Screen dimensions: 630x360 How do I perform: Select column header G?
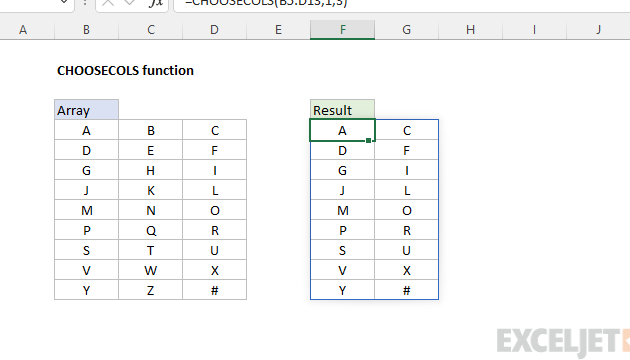tap(407, 30)
